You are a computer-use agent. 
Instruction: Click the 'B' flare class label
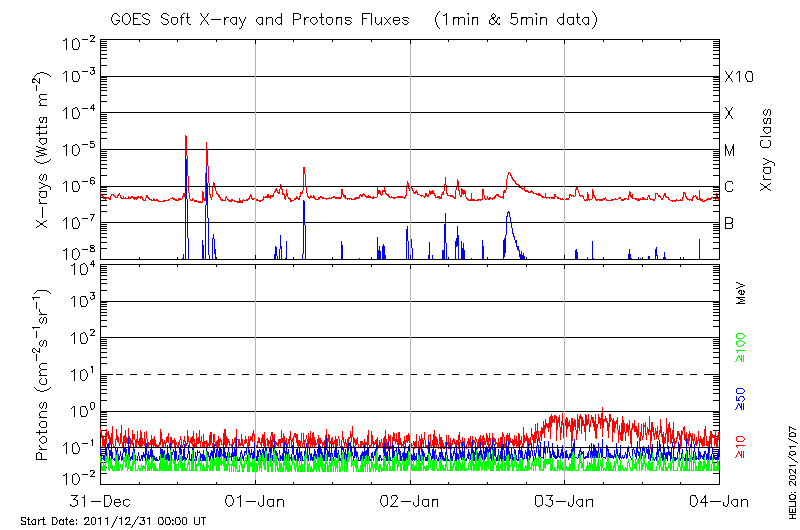point(729,223)
